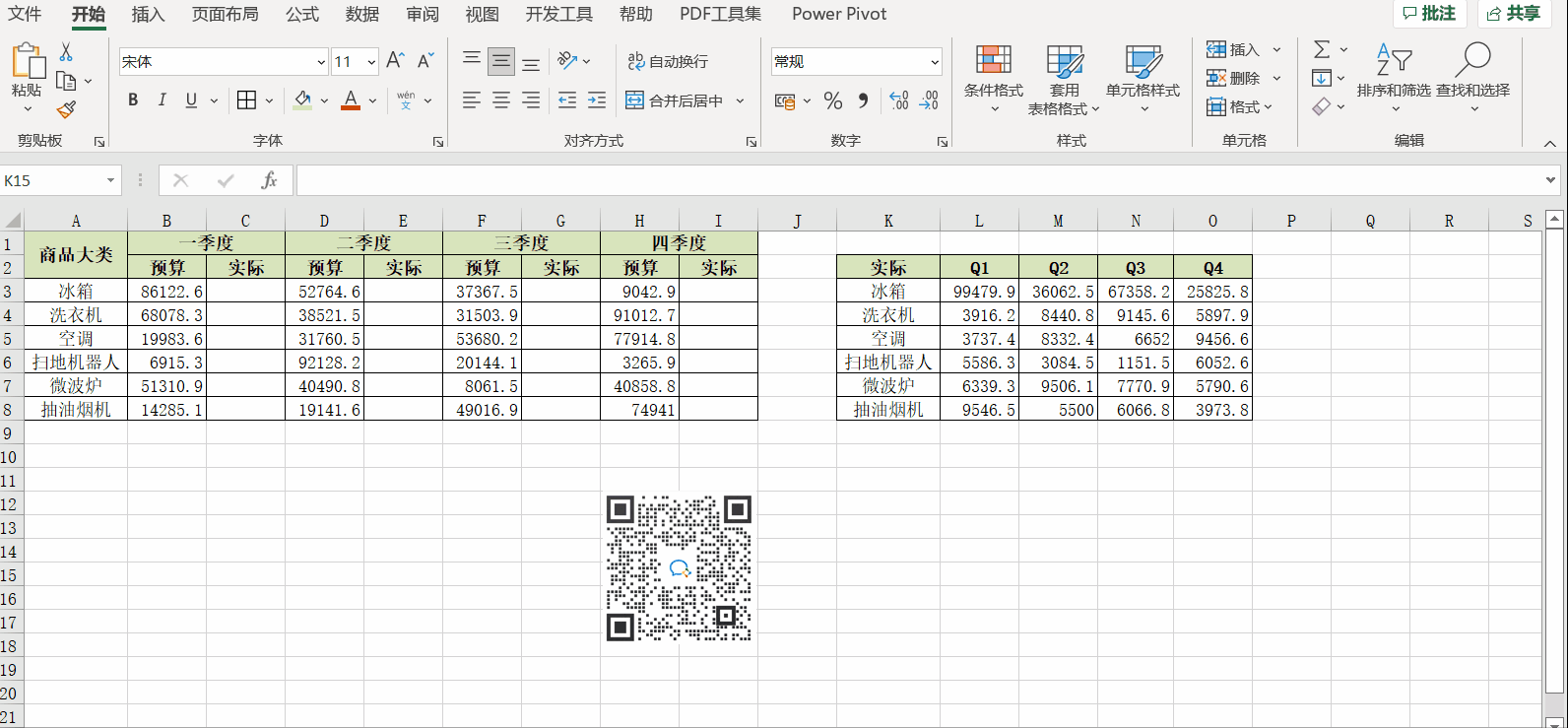Click the Fill down icon
This screenshot has height=728, width=1568.
coord(1322,78)
